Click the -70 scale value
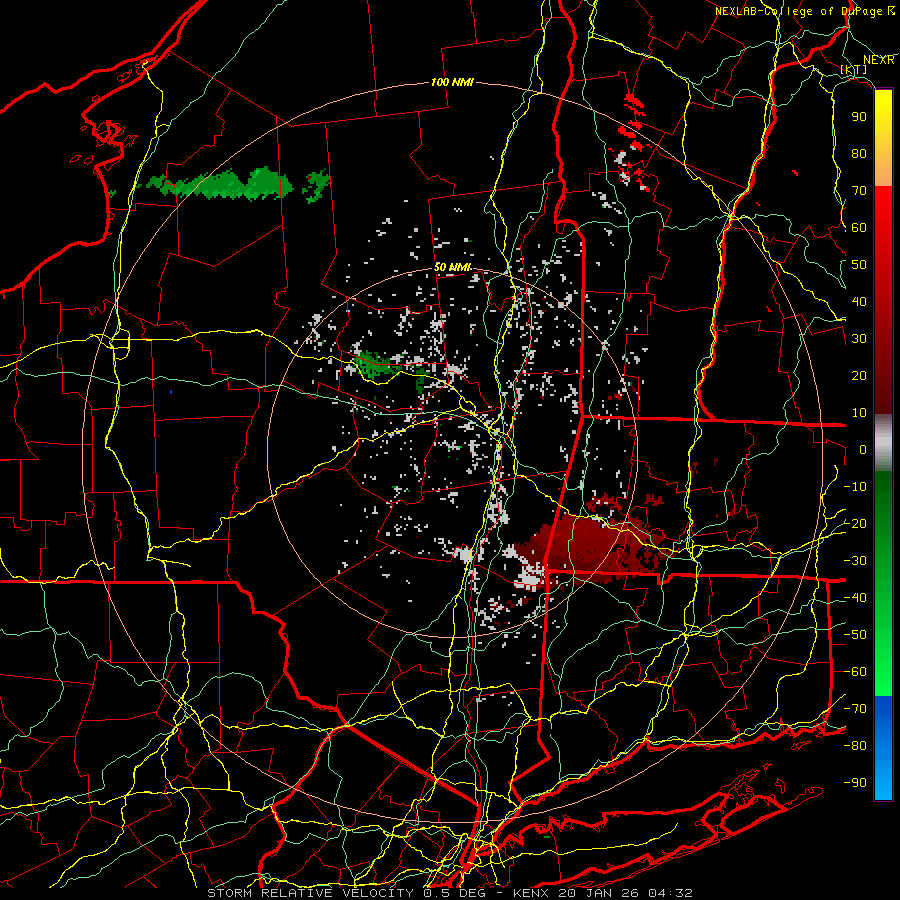This screenshot has width=900, height=900. [855, 708]
